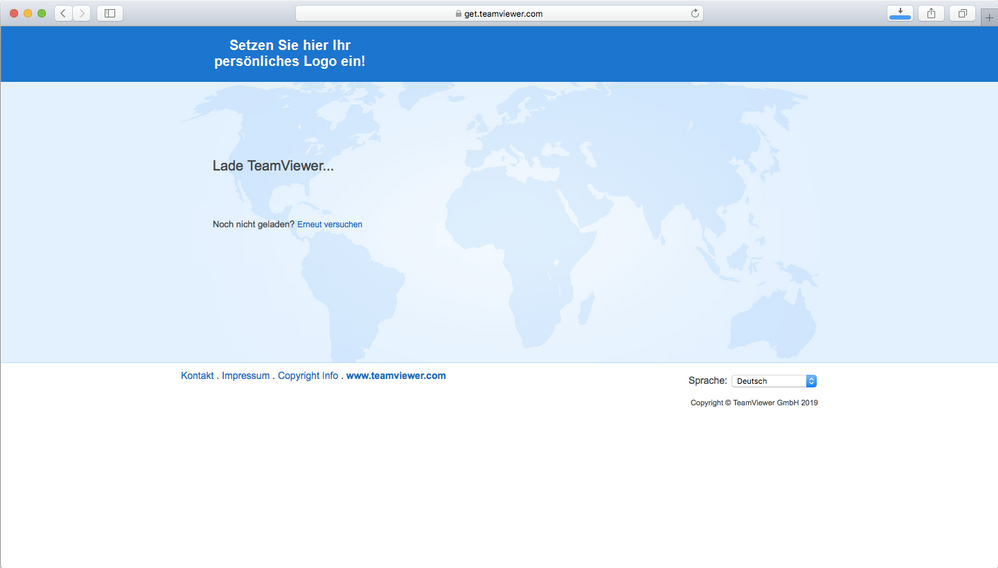Maximize the Safari window with green button
The height and width of the screenshot is (568, 998).
click(x=42, y=13)
